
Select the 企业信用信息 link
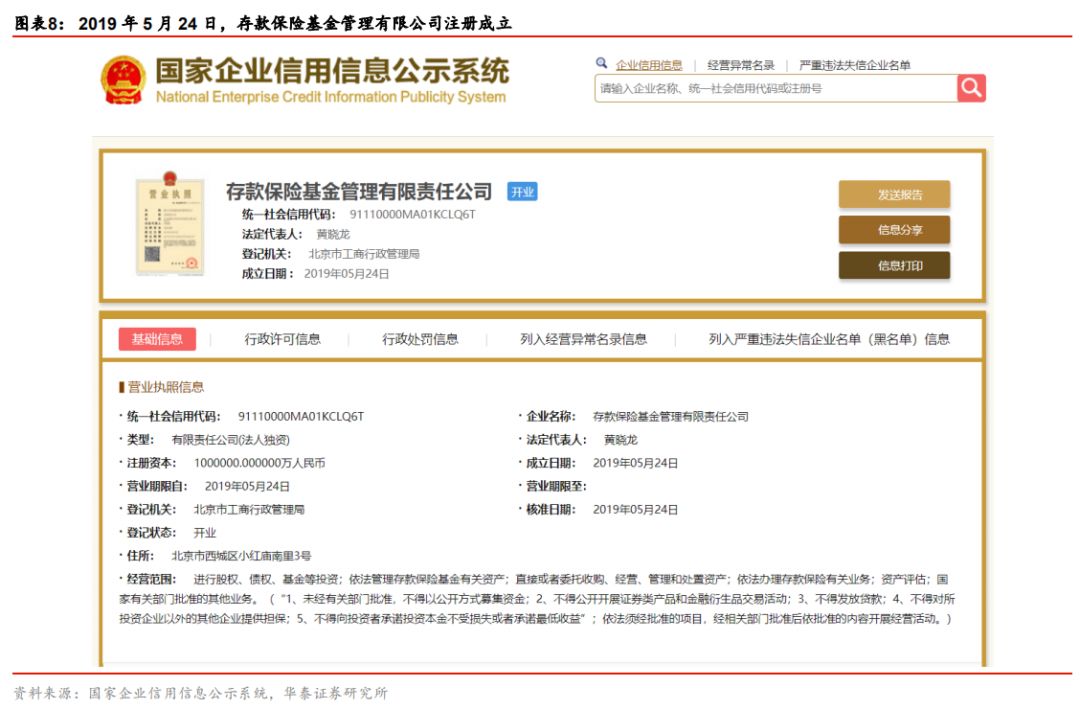click(x=649, y=65)
